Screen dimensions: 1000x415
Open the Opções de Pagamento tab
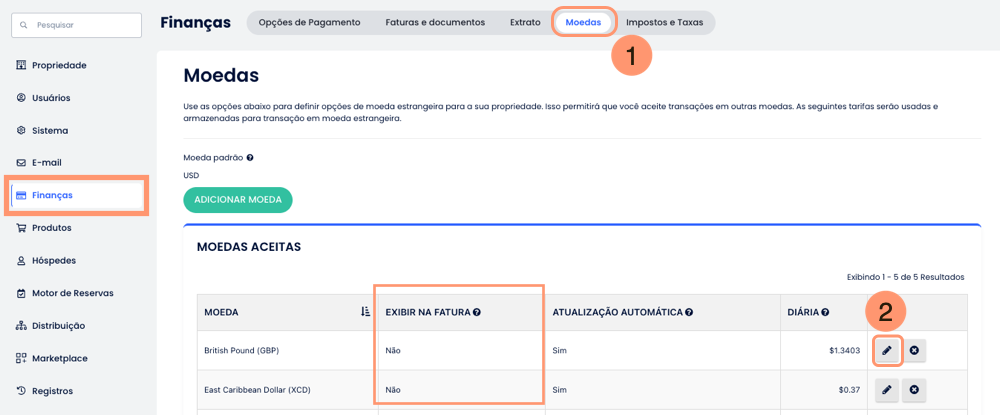pyautogui.click(x=309, y=22)
